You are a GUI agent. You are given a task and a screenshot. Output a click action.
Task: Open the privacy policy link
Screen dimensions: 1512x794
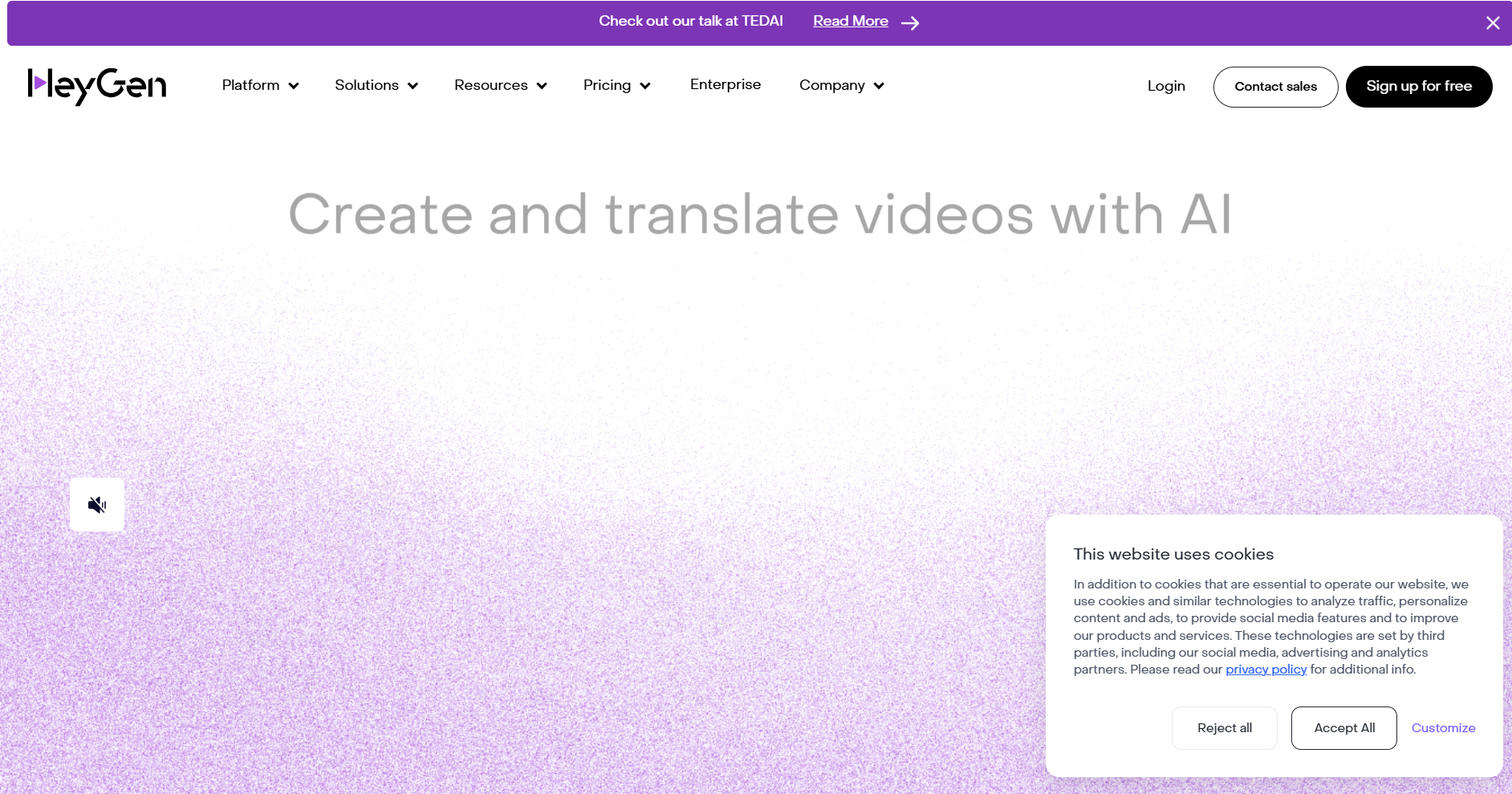(1266, 670)
